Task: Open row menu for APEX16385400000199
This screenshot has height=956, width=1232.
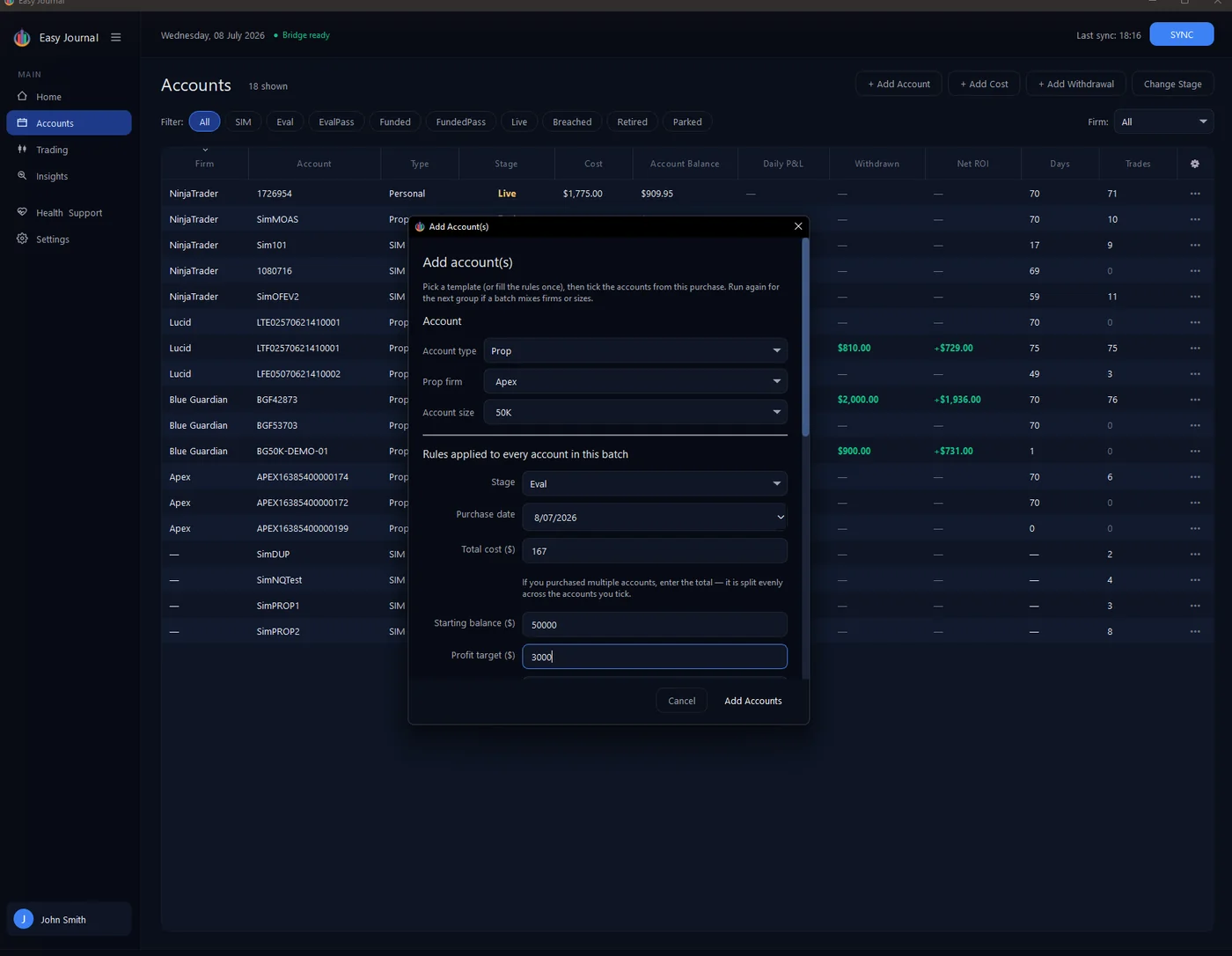Action: (x=1194, y=528)
